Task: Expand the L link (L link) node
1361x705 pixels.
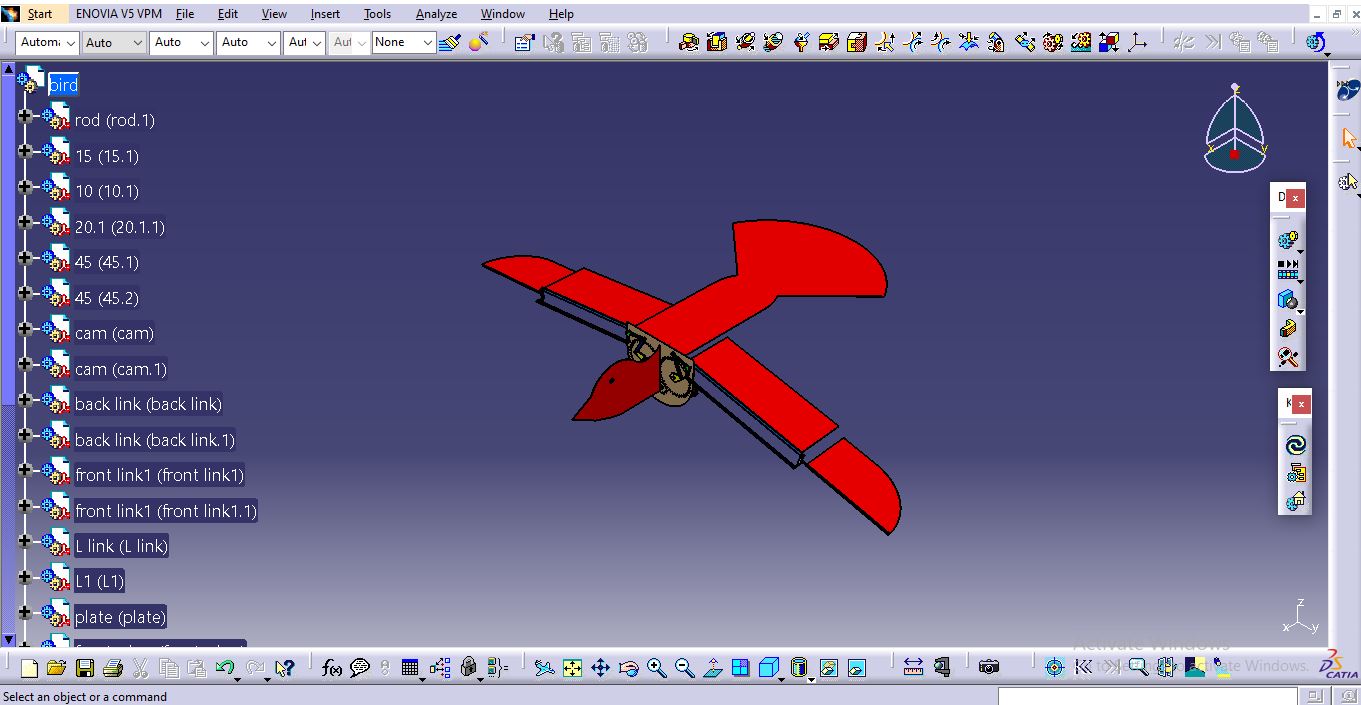Action: [25, 542]
